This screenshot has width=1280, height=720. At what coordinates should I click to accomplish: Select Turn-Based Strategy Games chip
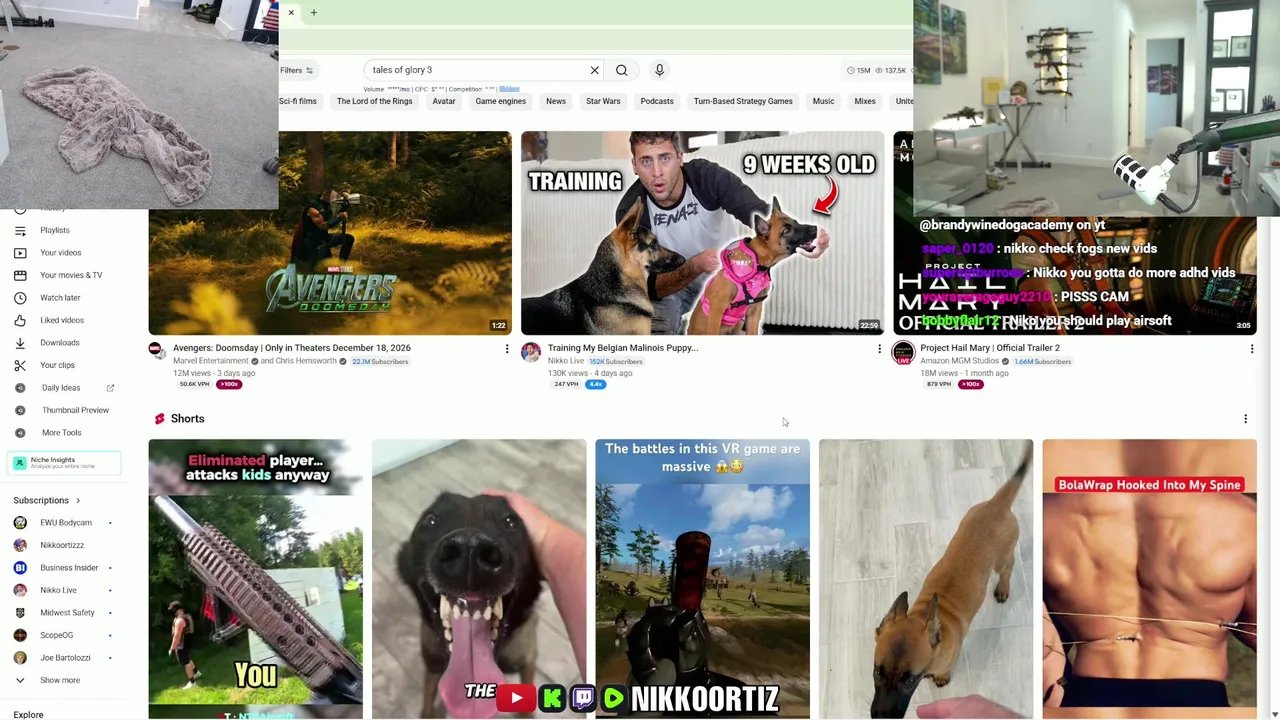click(x=743, y=101)
